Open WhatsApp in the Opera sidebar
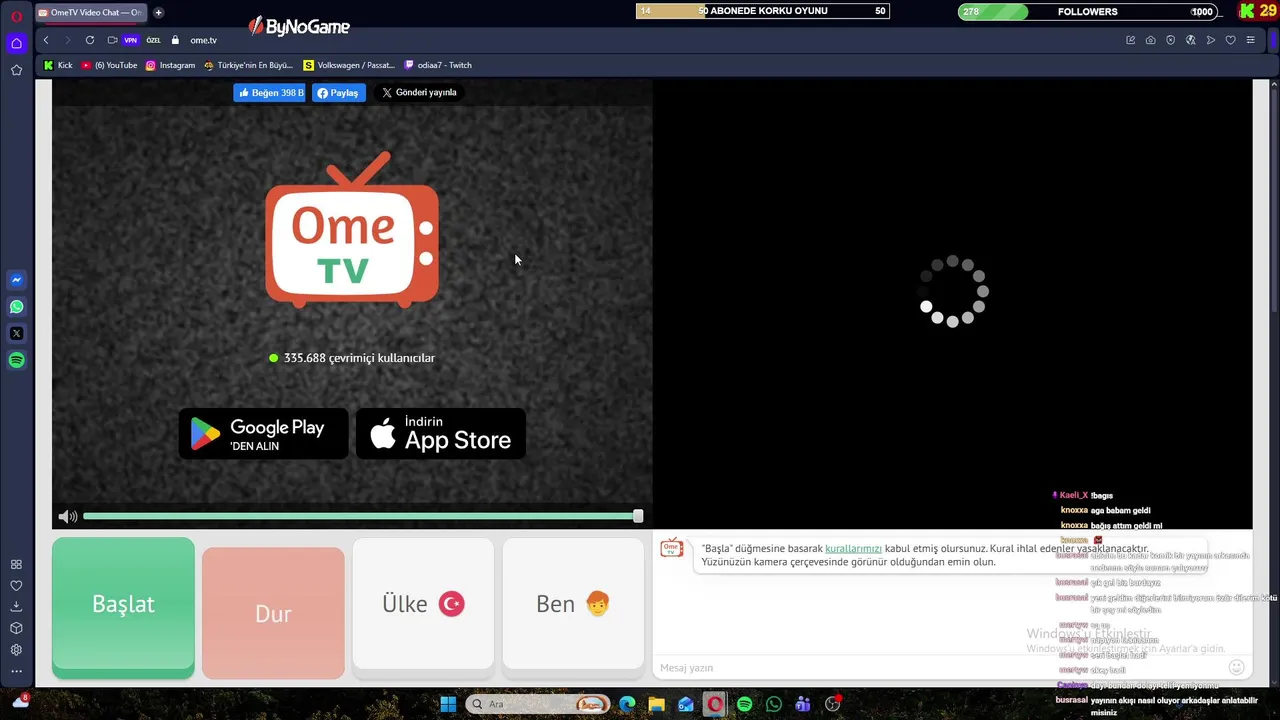Image resolution: width=1280 pixels, height=720 pixels. tap(16, 307)
